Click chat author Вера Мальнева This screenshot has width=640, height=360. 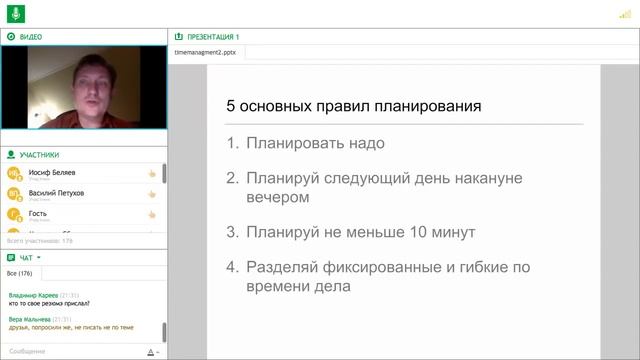[29, 320]
